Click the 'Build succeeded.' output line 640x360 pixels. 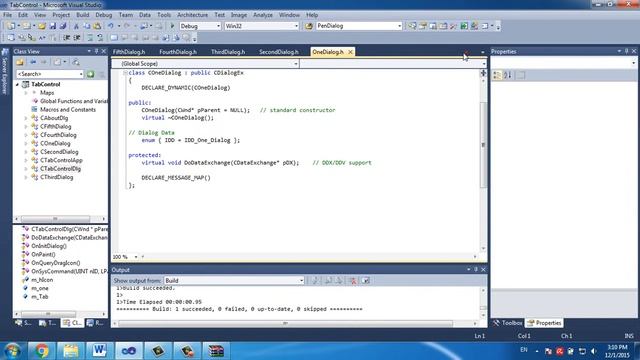pyautogui.click(x=146, y=288)
